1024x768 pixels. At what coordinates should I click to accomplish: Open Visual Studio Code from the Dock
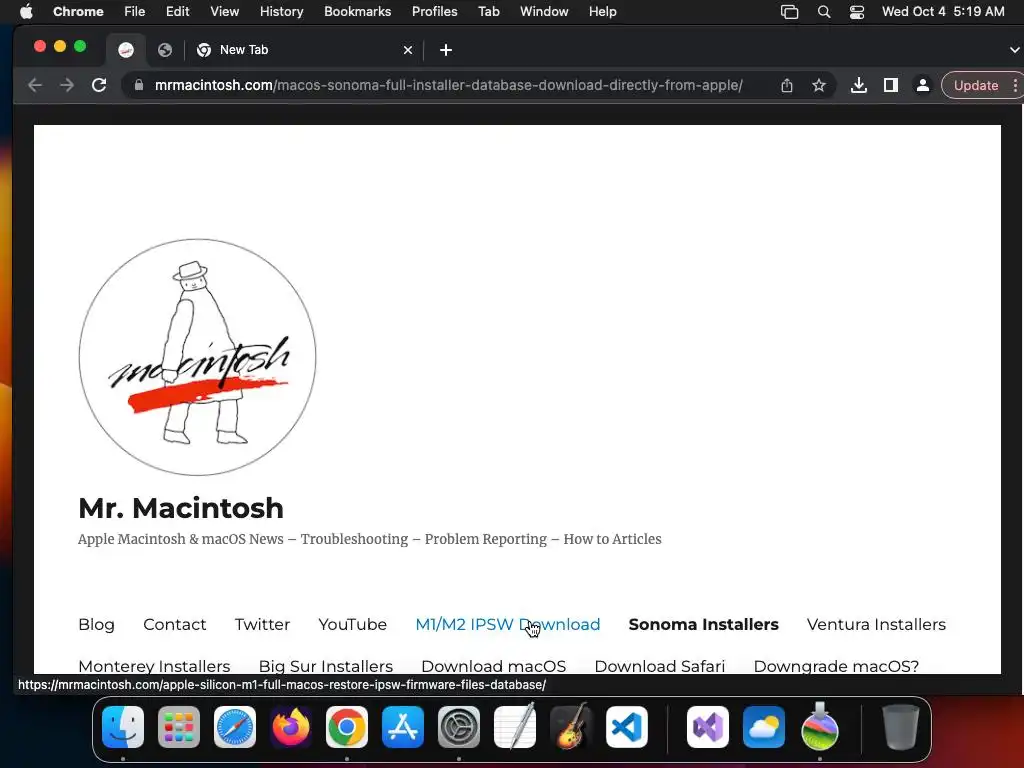[627, 727]
